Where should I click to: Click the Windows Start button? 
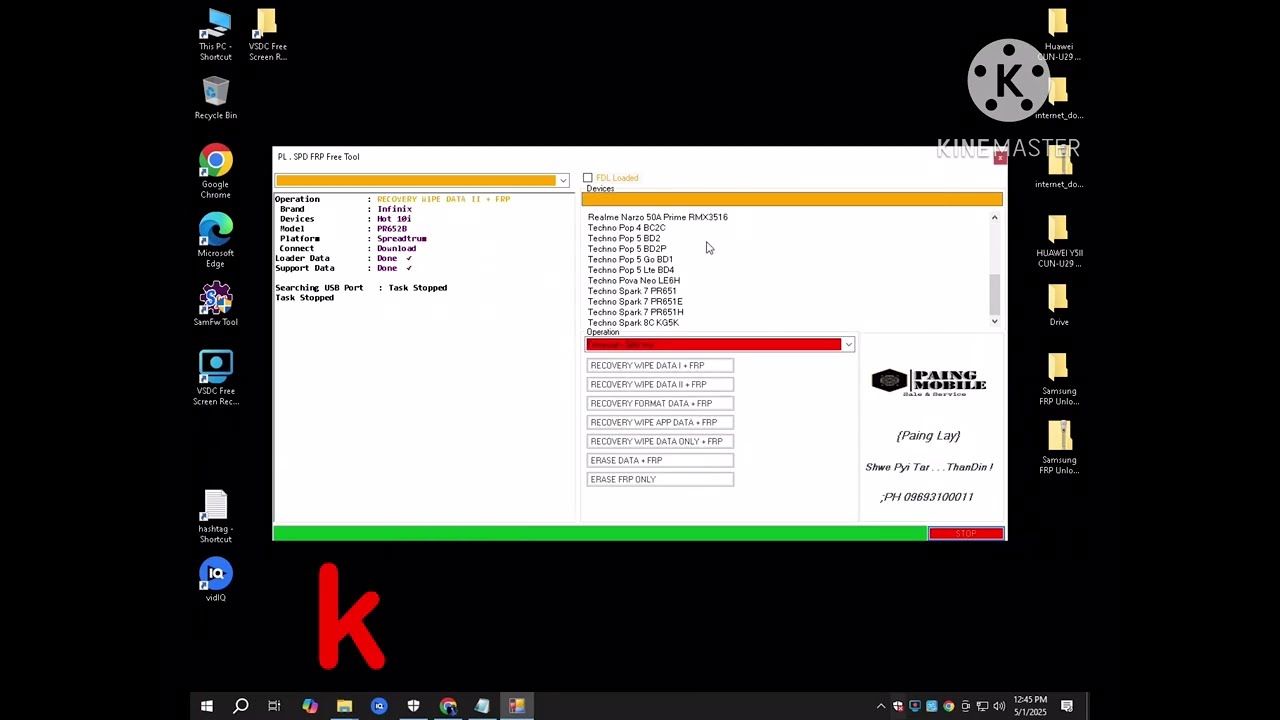(207, 706)
